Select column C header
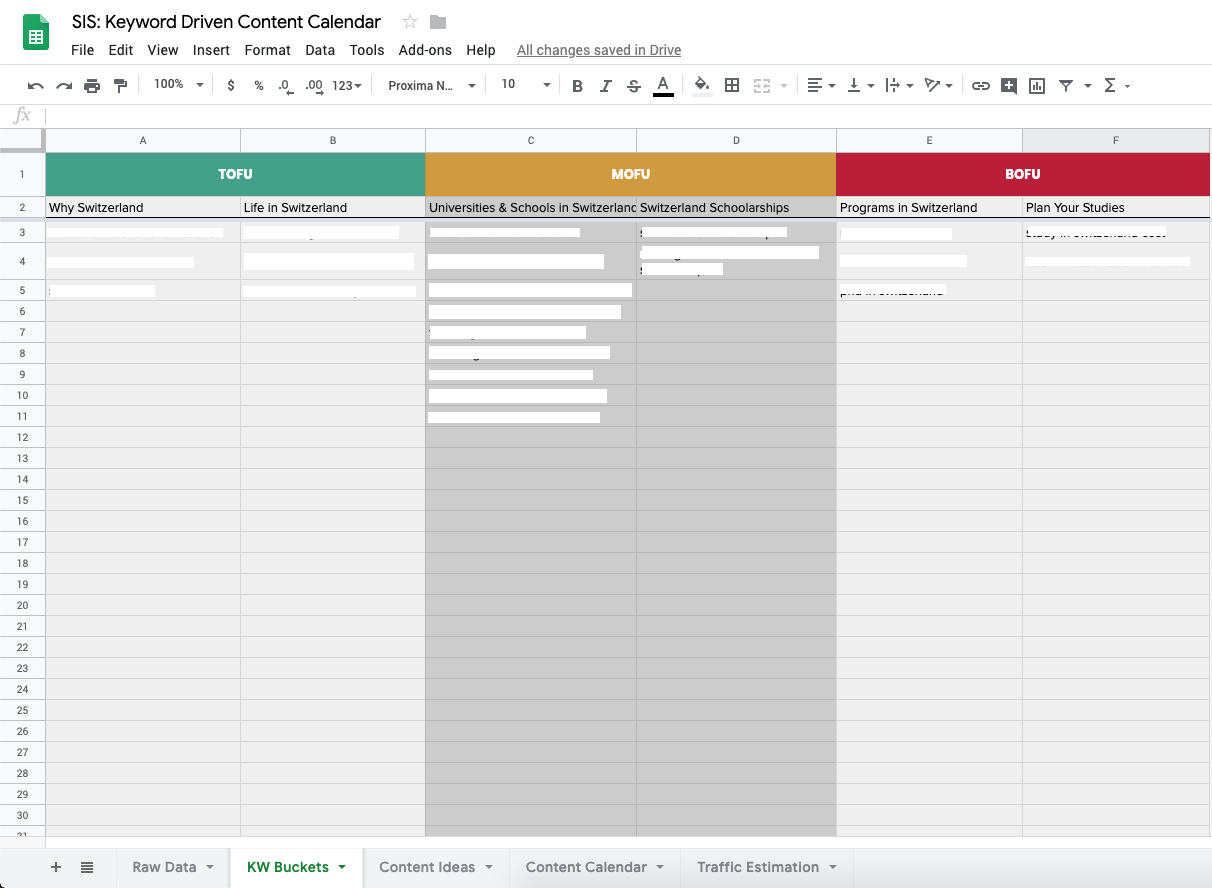 (531, 140)
